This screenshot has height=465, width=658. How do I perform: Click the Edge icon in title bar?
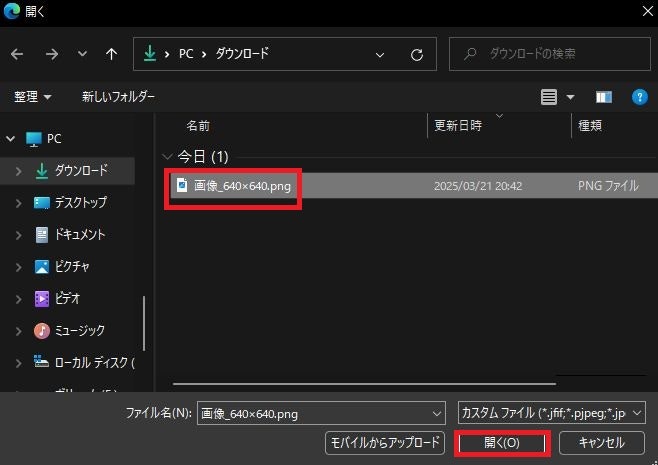[11, 11]
